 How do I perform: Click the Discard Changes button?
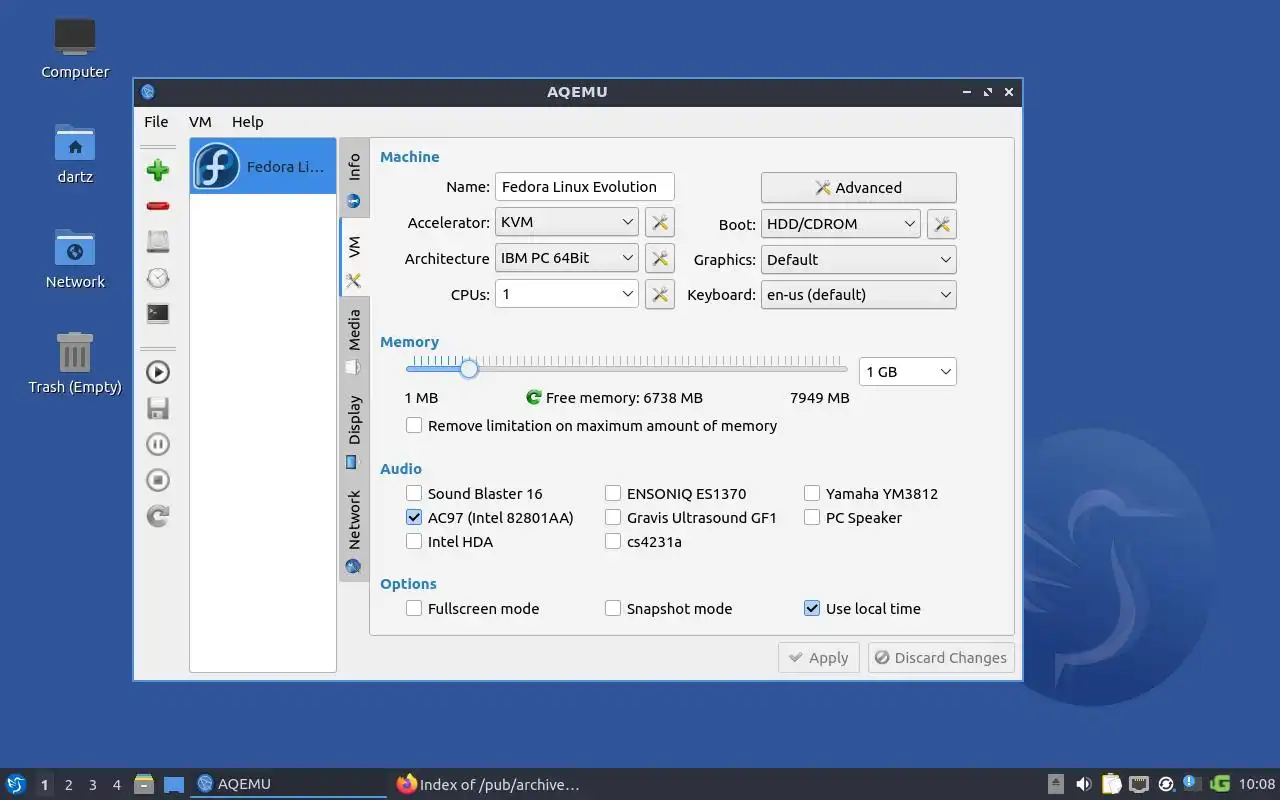(x=941, y=657)
